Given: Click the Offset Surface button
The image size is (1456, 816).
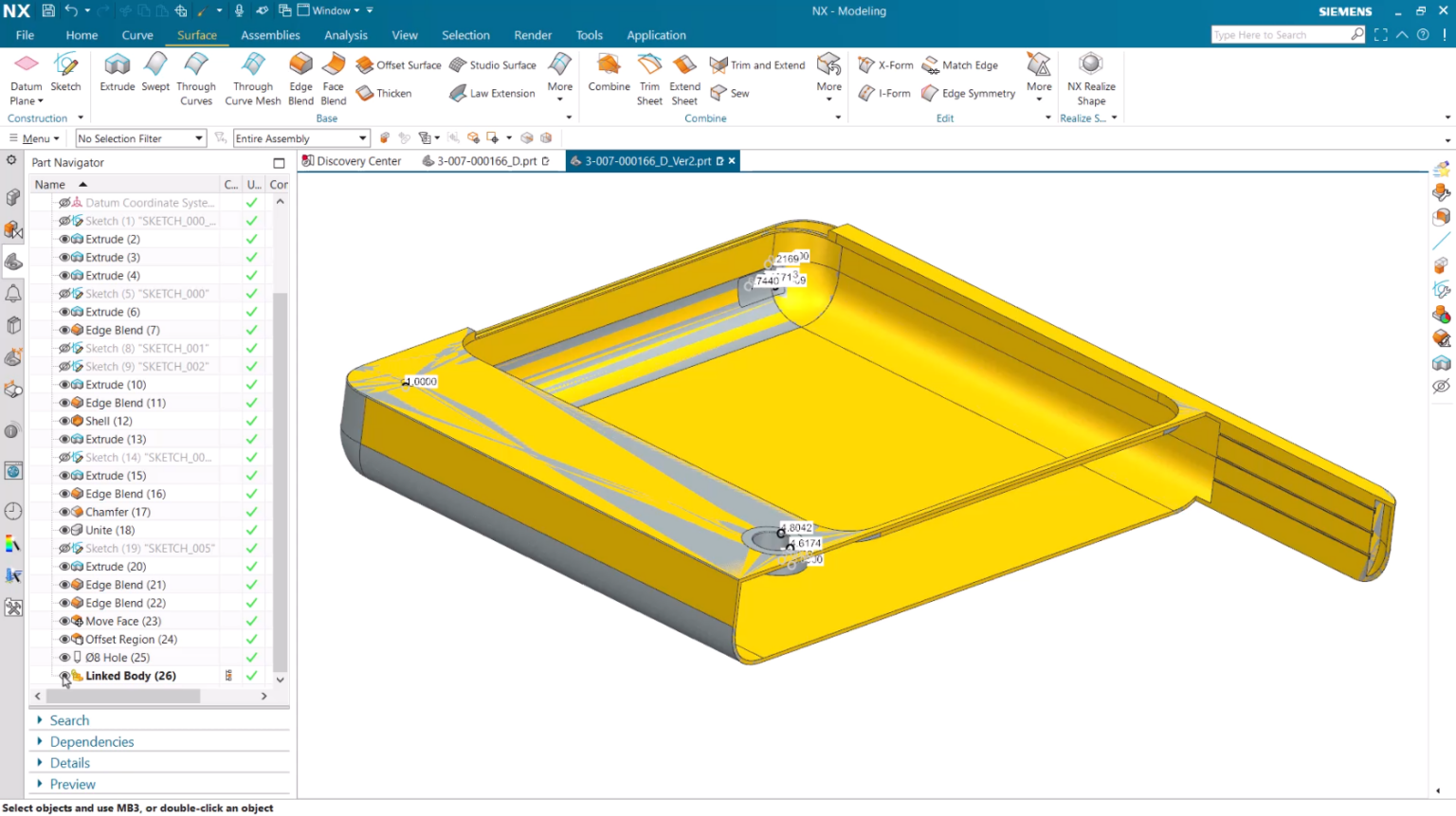Looking at the screenshot, I should pyautogui.click(x=399, y=65).
